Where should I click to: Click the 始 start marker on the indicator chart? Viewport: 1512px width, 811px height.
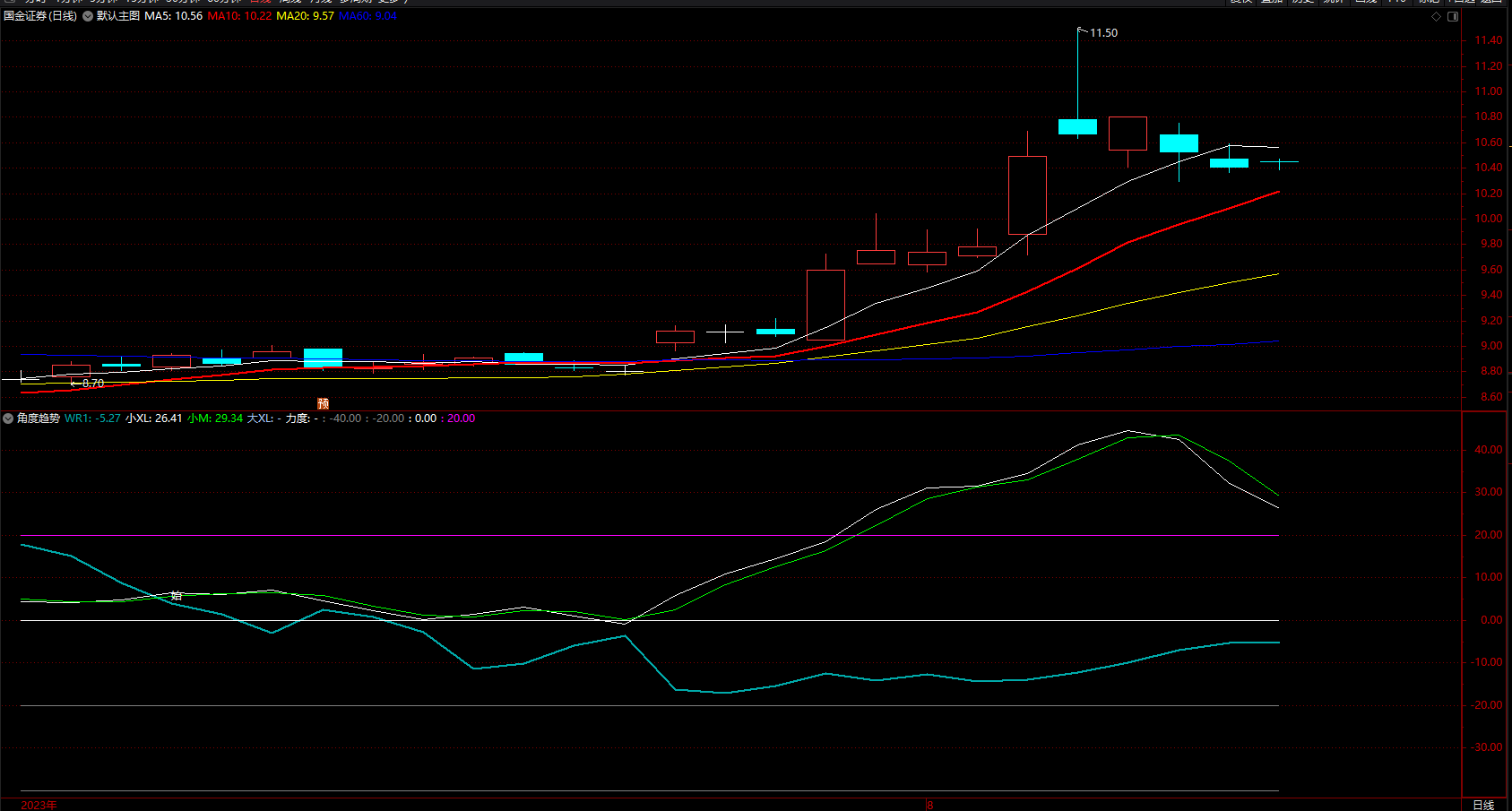(177, 595)
